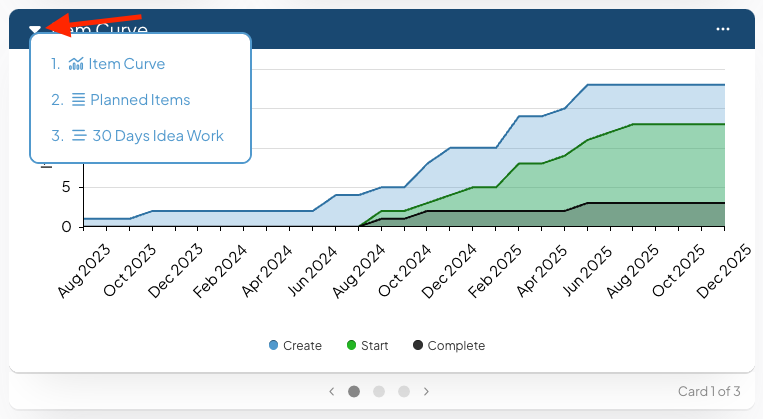
Task: Go to next card with right chevron
Action: click(x=426, y=391)
